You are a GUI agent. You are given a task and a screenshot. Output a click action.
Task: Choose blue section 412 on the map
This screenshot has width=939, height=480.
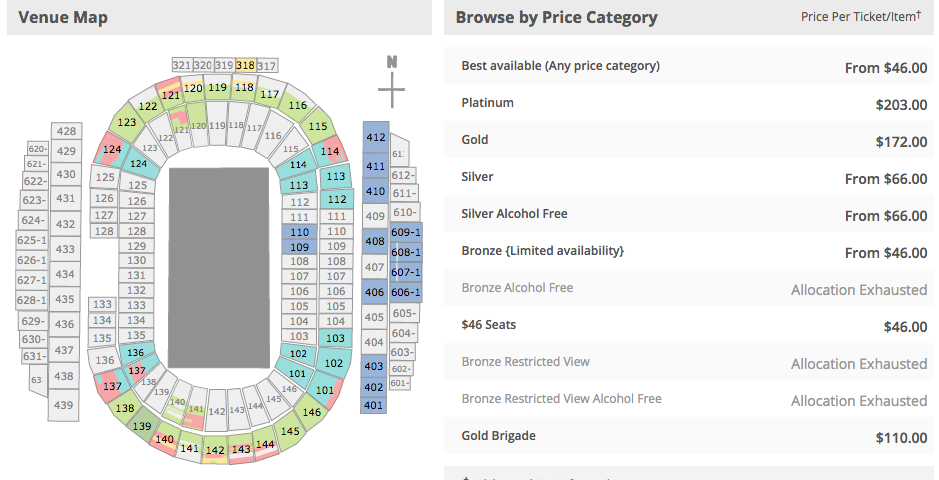[x=375, y=137]
